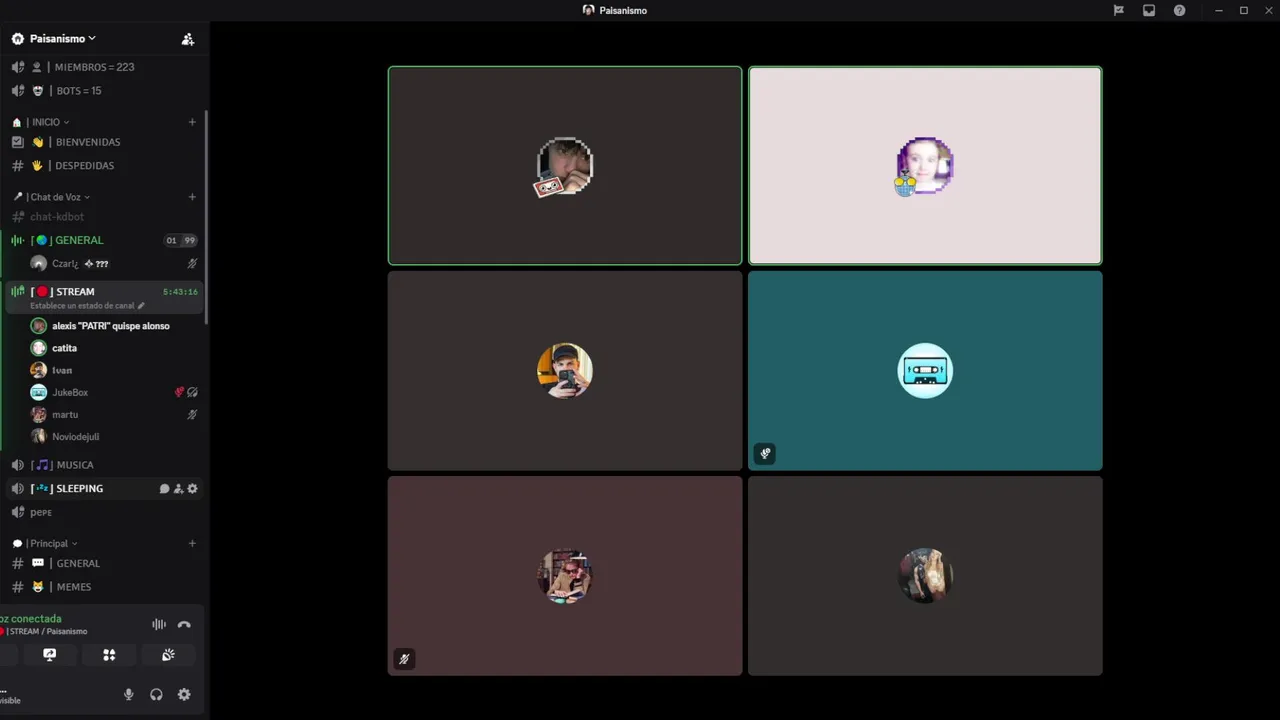Select the JukeBox cassette participant tile
Image resolution: width=1280 pixels, height=720 pixels.
(x=925, y=371)
